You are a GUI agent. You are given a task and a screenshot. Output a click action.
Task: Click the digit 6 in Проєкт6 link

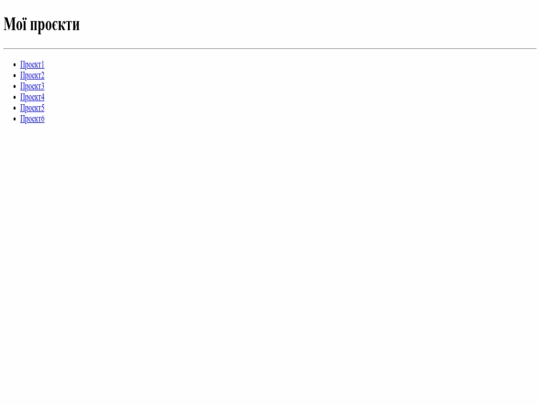point(43,119)
